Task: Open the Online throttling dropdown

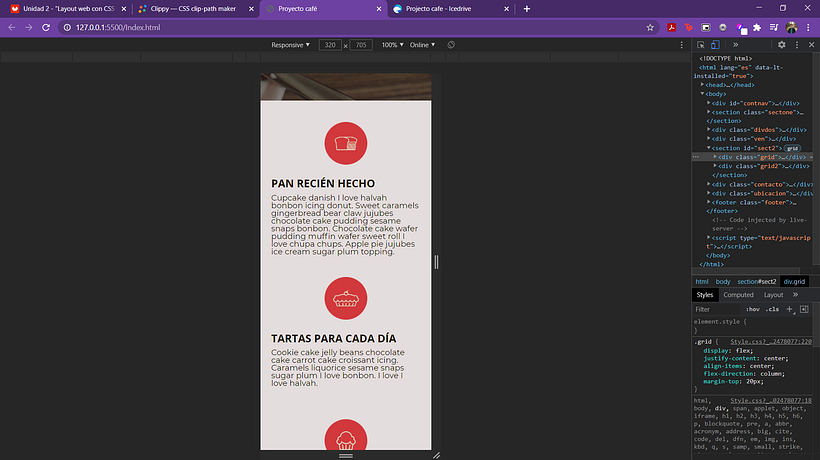Action: 422,45
